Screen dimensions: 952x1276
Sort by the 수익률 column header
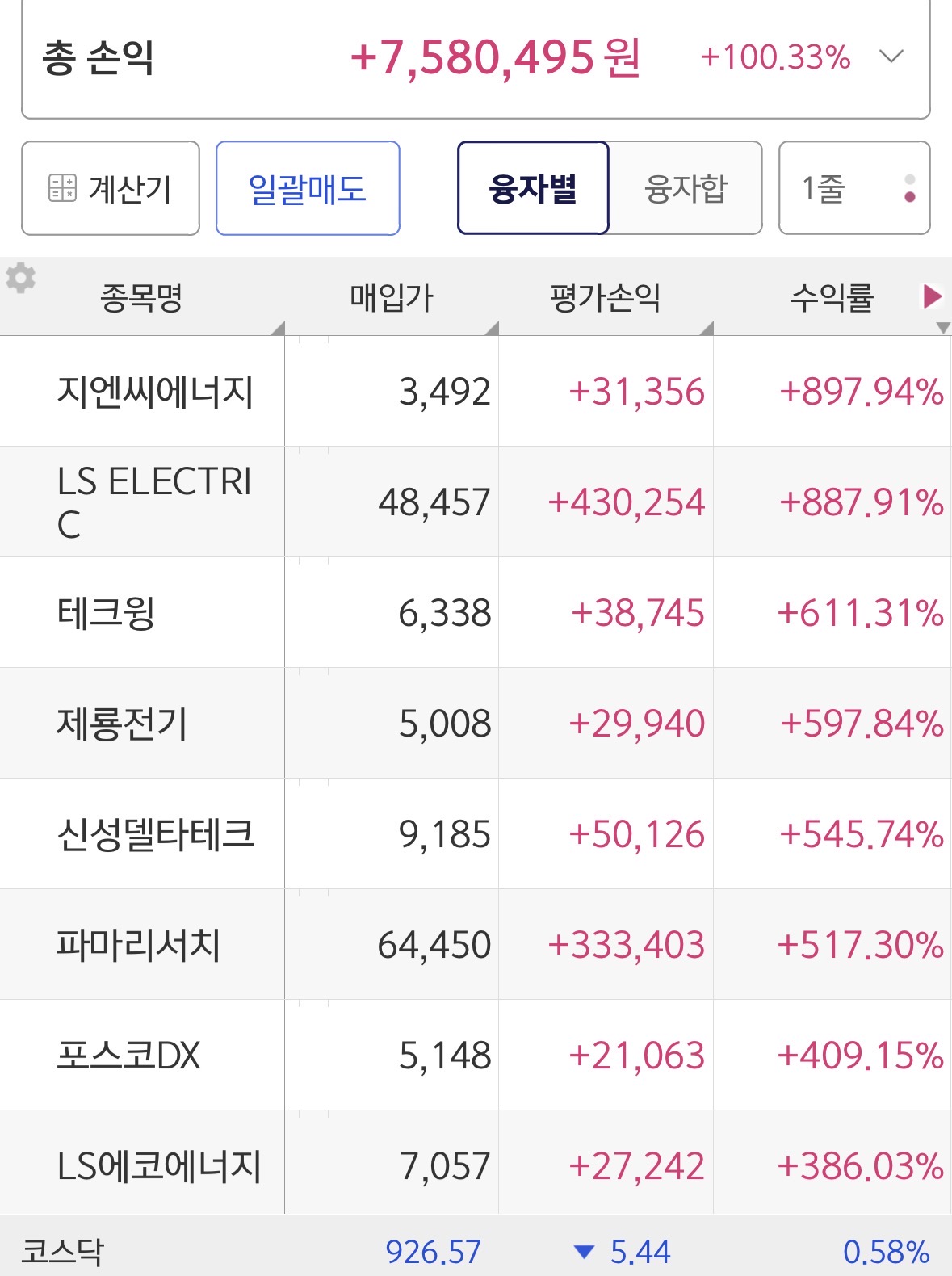click(x=832, y=297)
